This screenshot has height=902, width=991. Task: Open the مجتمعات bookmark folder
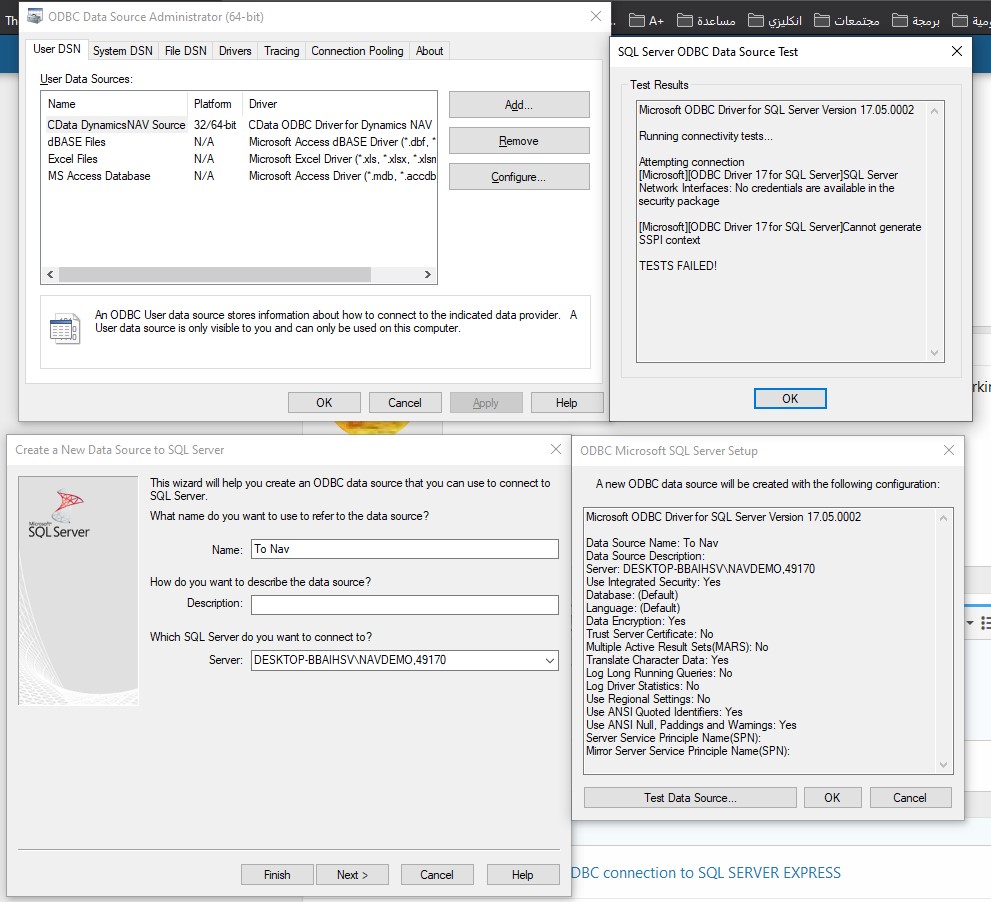tap(847, 21)
